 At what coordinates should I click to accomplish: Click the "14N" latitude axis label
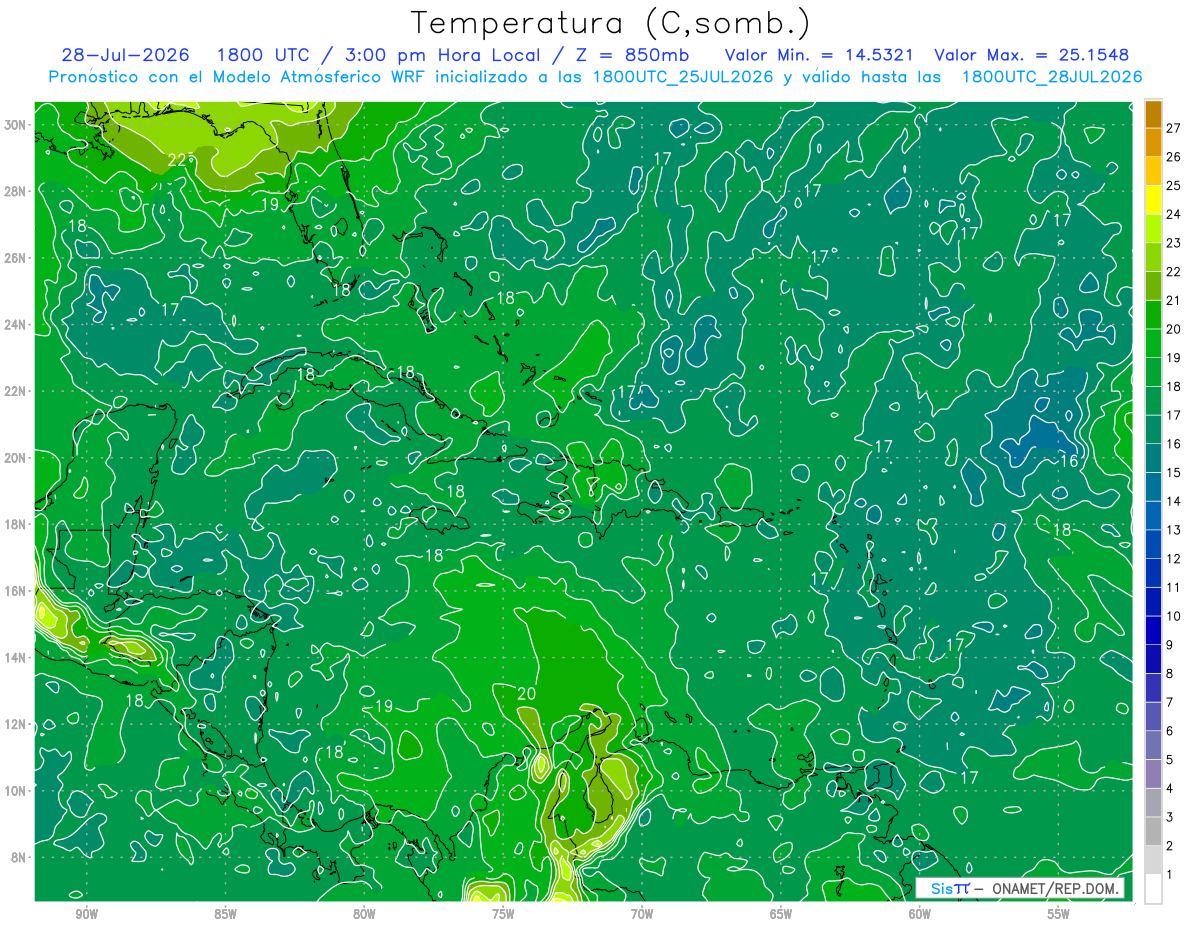click(16, 658)
